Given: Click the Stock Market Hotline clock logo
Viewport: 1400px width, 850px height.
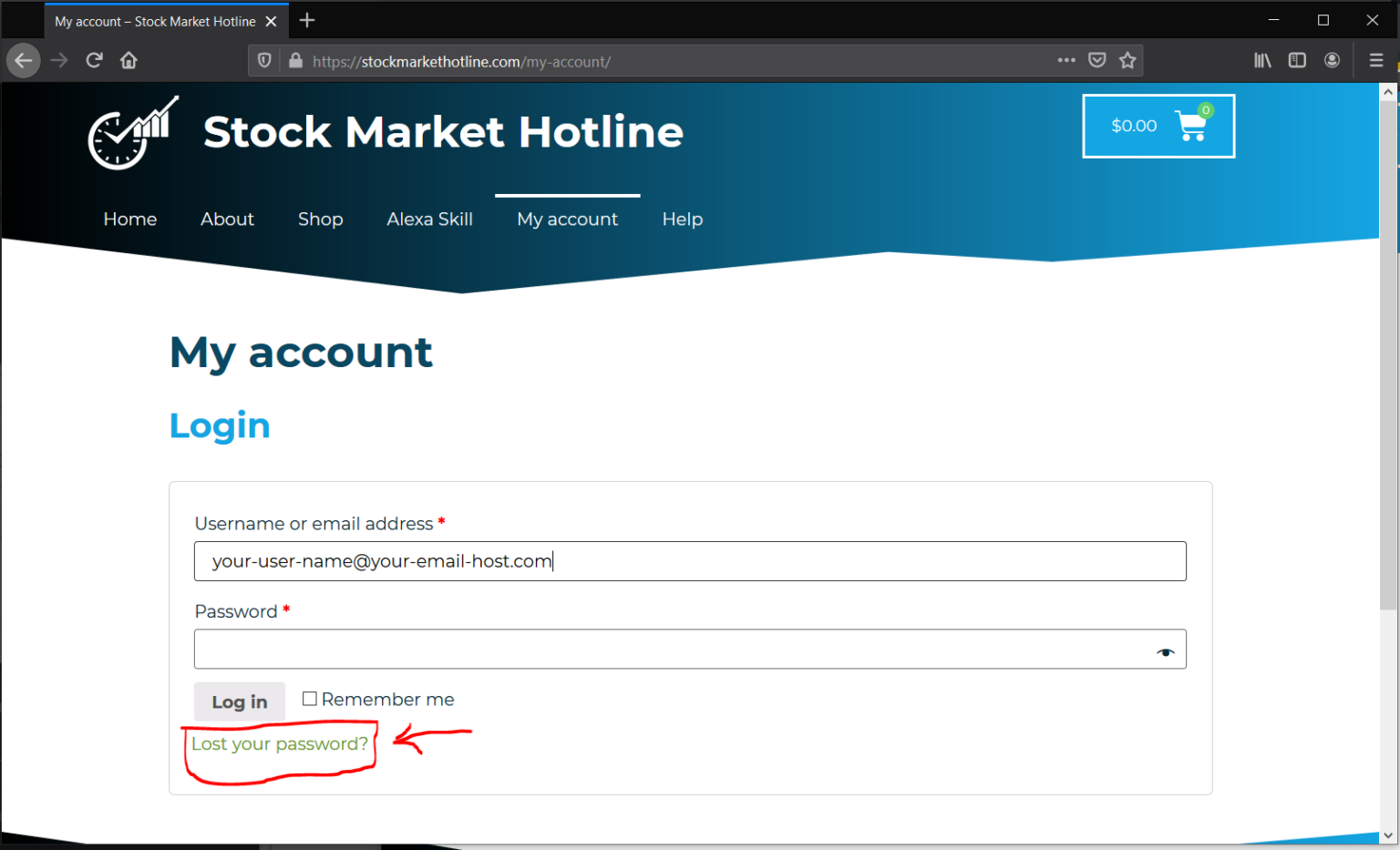Looking at the screenshot, I should (130, 135).
